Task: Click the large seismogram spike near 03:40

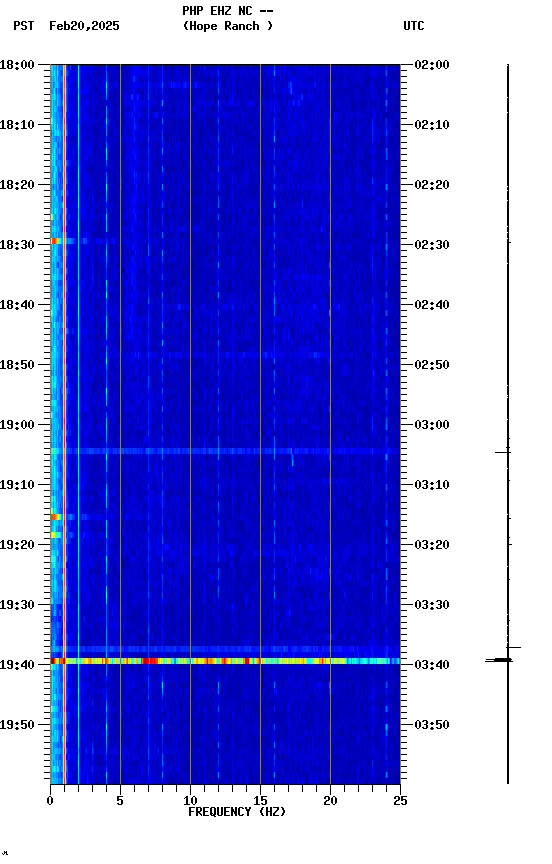Action: point(499,660)
